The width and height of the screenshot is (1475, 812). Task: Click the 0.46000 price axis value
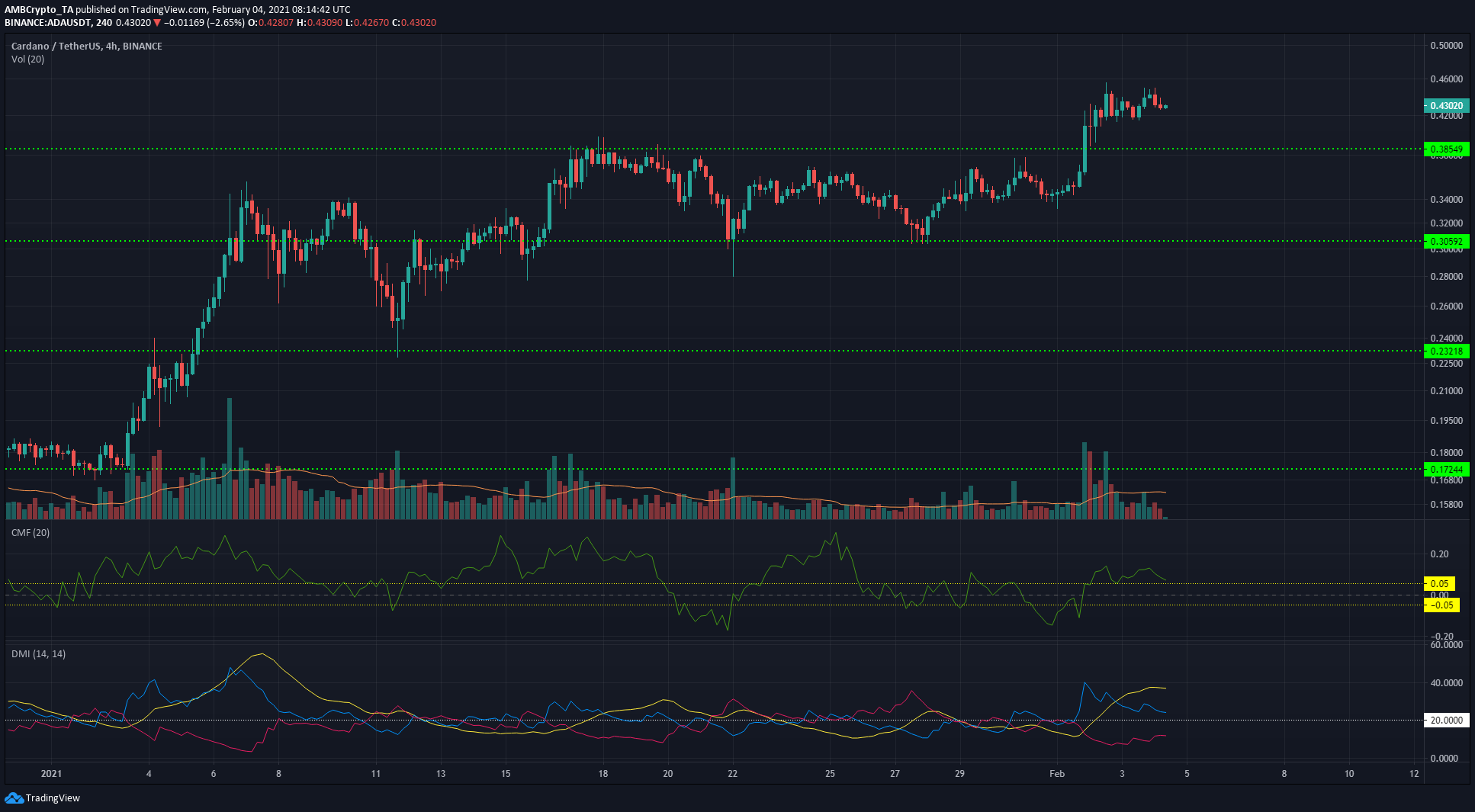1446,79
